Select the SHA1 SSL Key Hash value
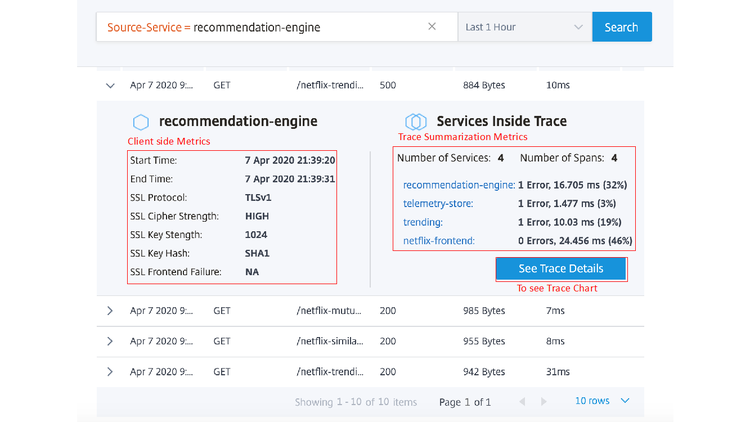This screenshot has width=750, height=422. tap(257, 254)
